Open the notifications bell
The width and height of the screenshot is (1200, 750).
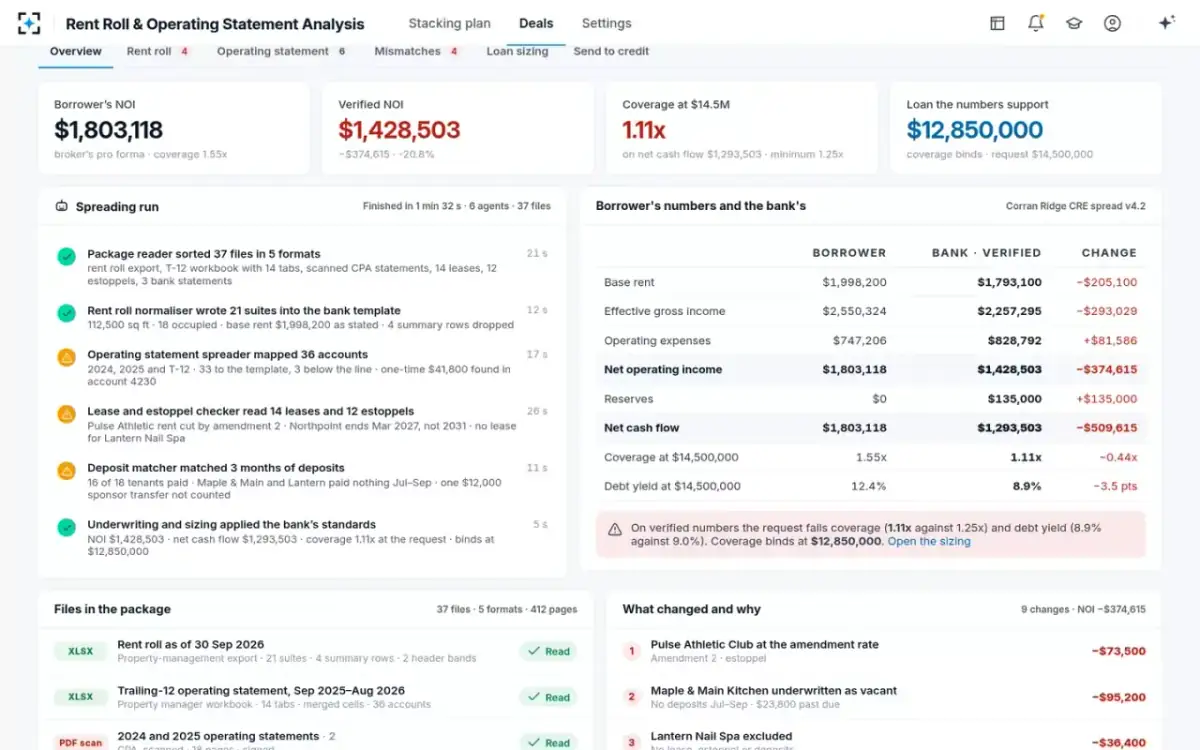[x=1036, y=23]
